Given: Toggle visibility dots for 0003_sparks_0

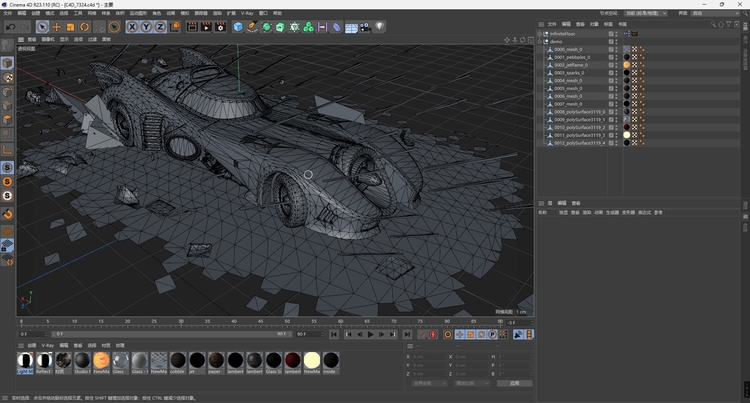Looking at the screenshot, I should 616,73.
